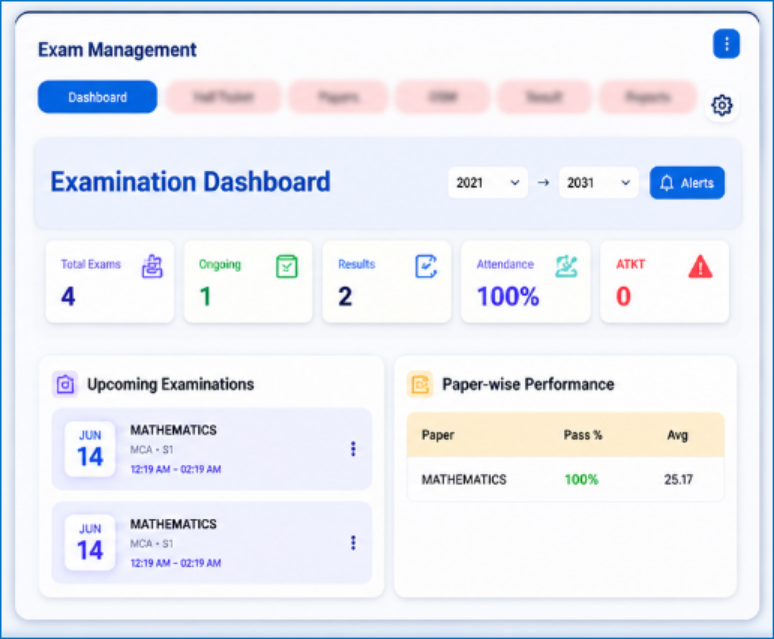Click the Exam Management title
The width and height of the screenshot is (774, 639).
pyautogui.click(x=117, y=50)
